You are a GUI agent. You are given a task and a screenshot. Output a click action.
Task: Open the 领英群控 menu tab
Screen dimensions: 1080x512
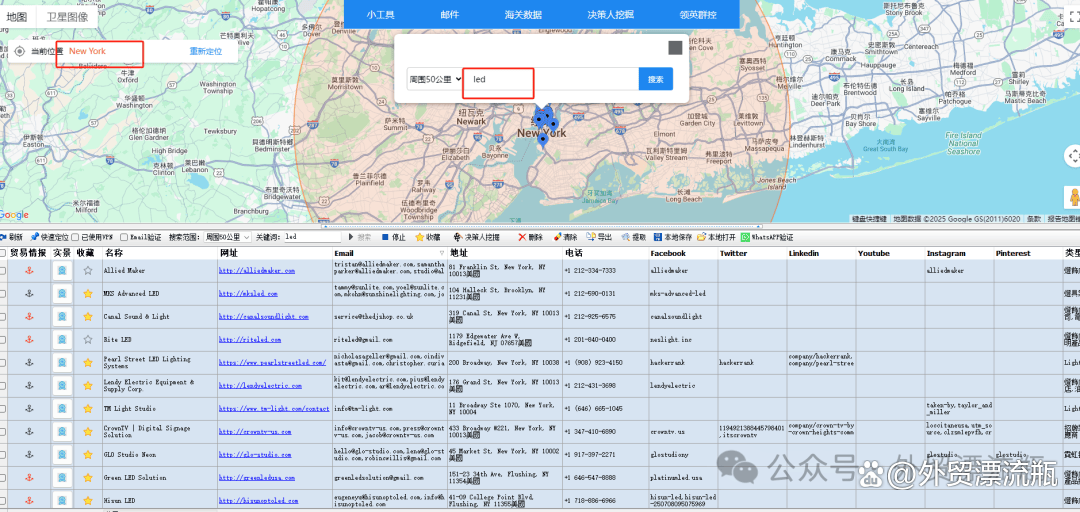coord(698,14)
